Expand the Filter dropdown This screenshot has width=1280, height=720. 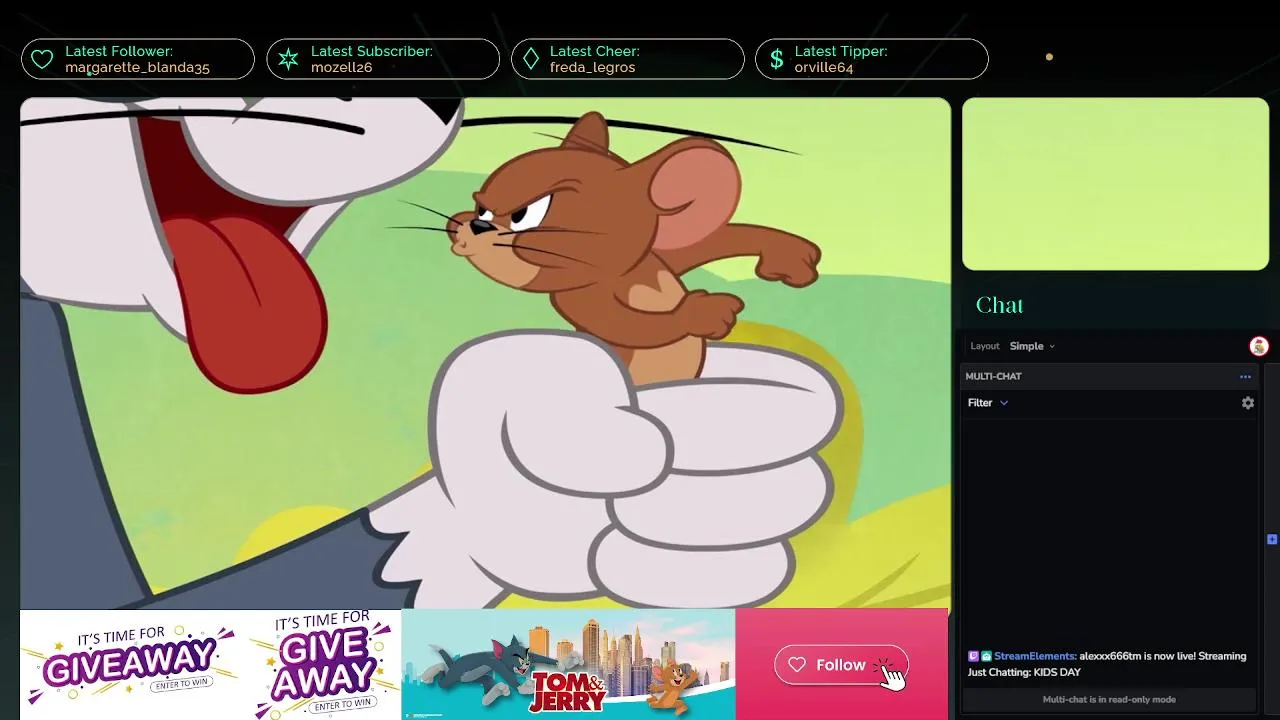click(988, 403)
